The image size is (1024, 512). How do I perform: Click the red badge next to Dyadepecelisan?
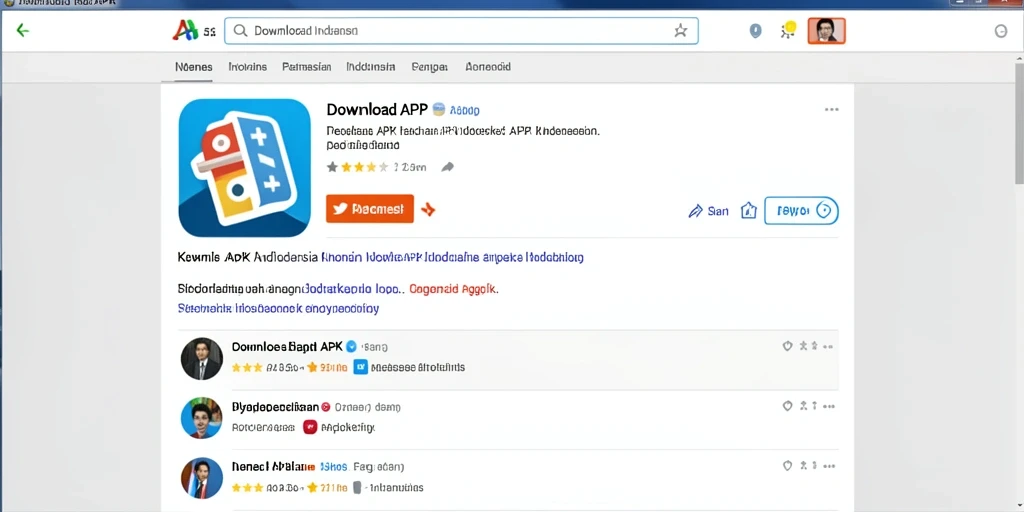coord(326,407)
